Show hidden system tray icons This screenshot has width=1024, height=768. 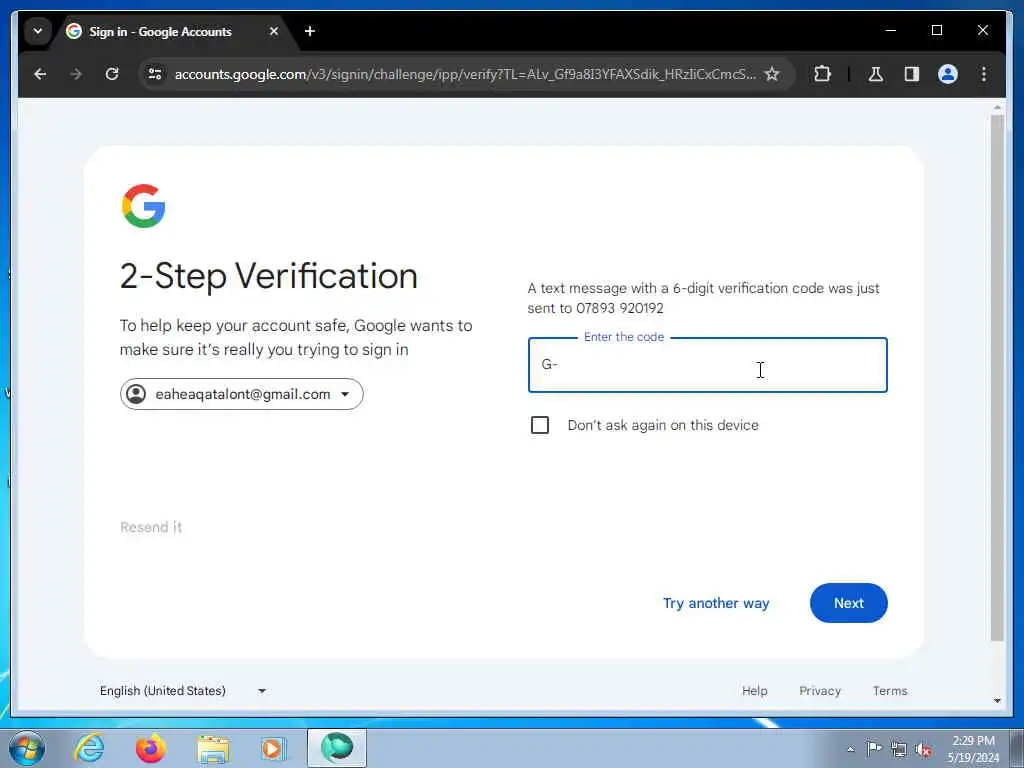(850, 749)
